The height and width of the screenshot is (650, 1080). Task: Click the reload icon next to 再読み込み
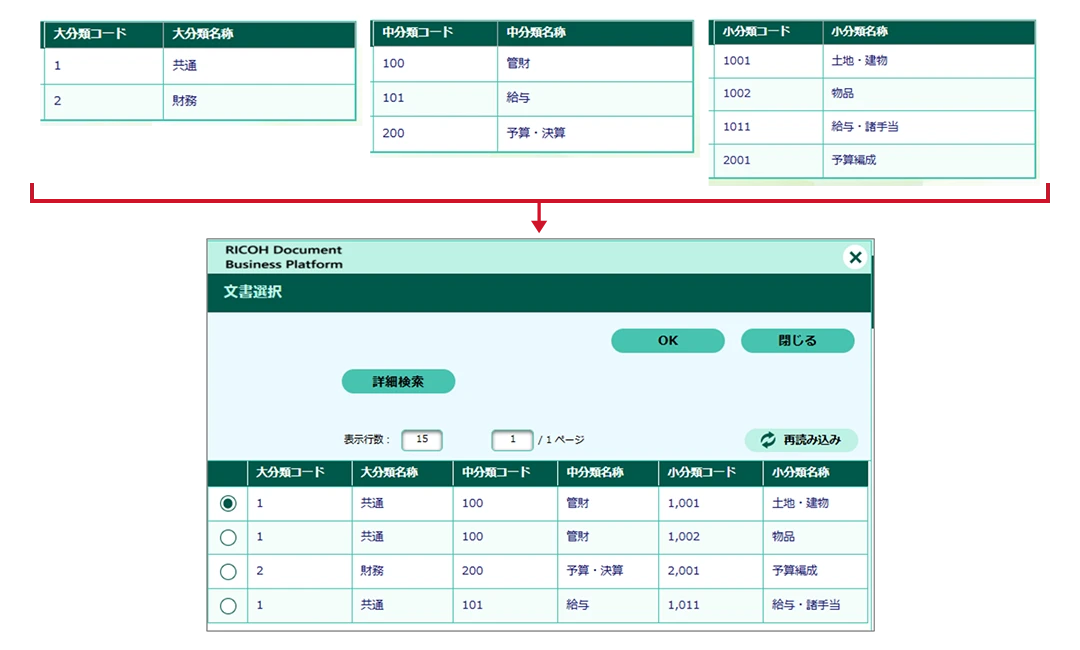(768, 440)
